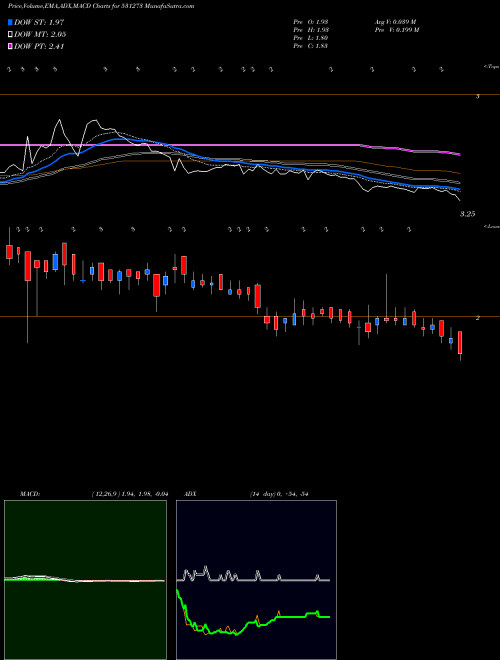Click the magenta DOW PT legend swatch

[x=11, y=46]
